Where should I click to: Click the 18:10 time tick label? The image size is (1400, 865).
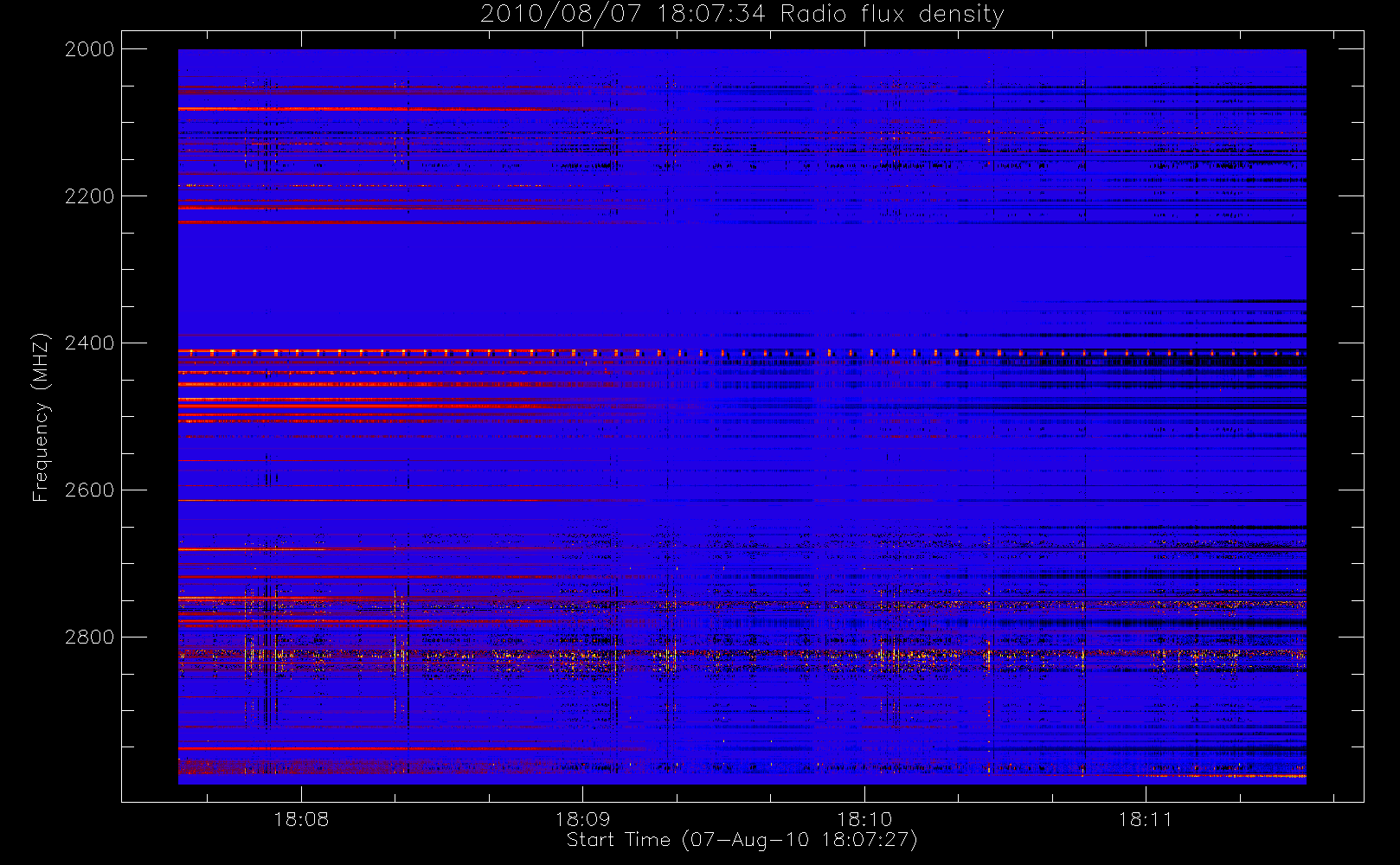pos(864,819)
